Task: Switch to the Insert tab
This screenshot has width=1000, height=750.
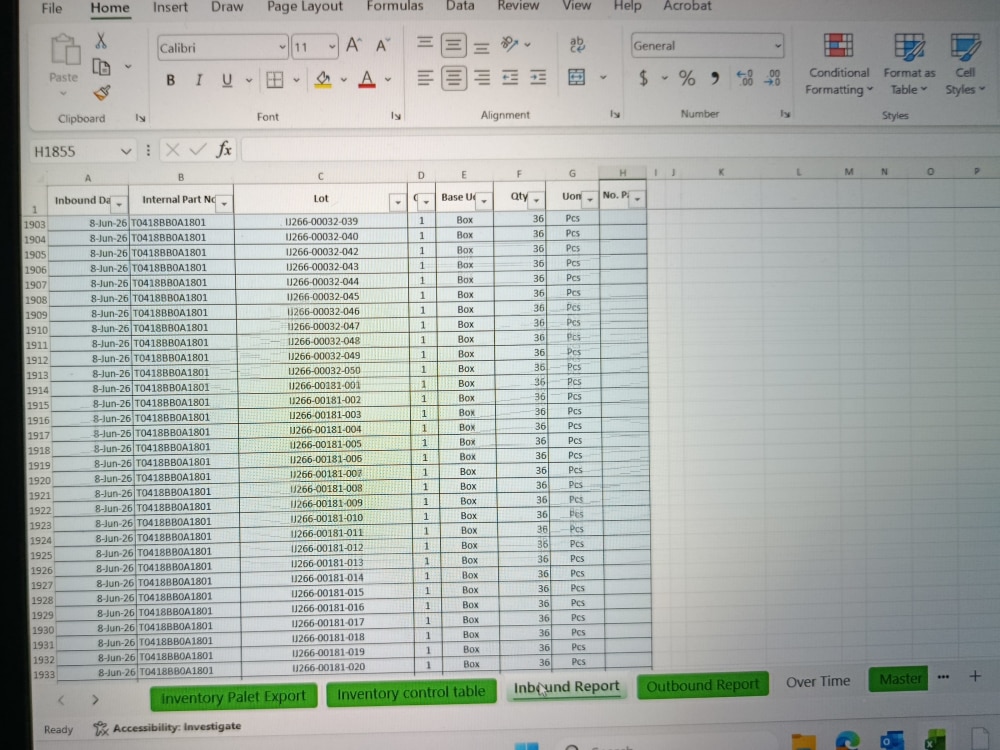Action: pos(170,8)
